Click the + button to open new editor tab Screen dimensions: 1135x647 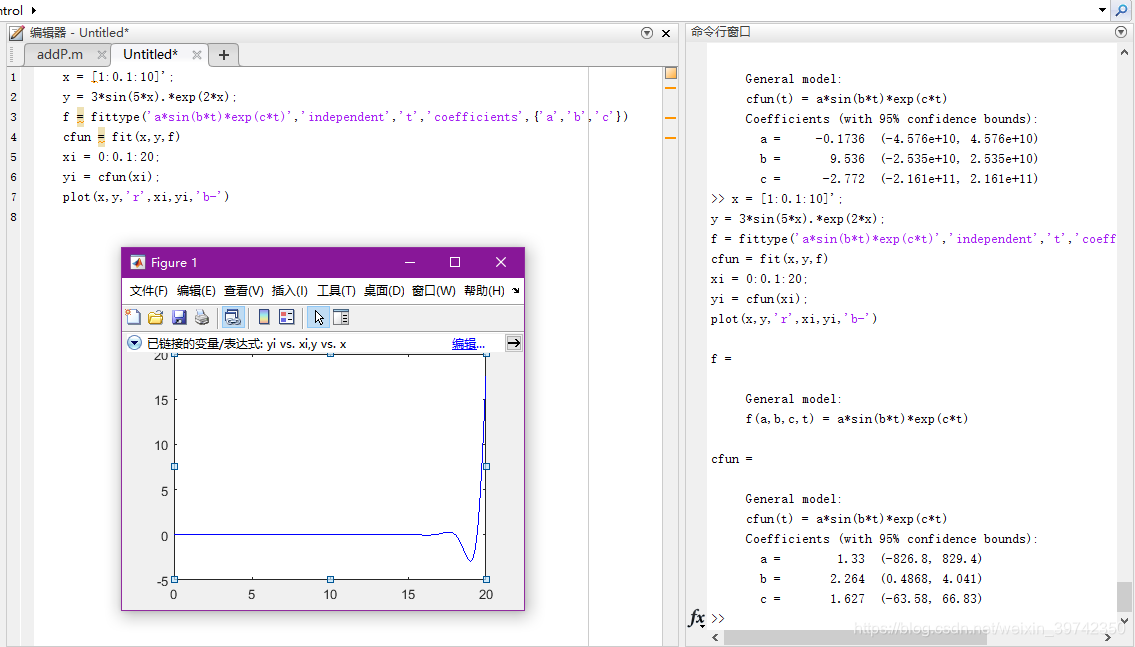(x=221, y=55)
